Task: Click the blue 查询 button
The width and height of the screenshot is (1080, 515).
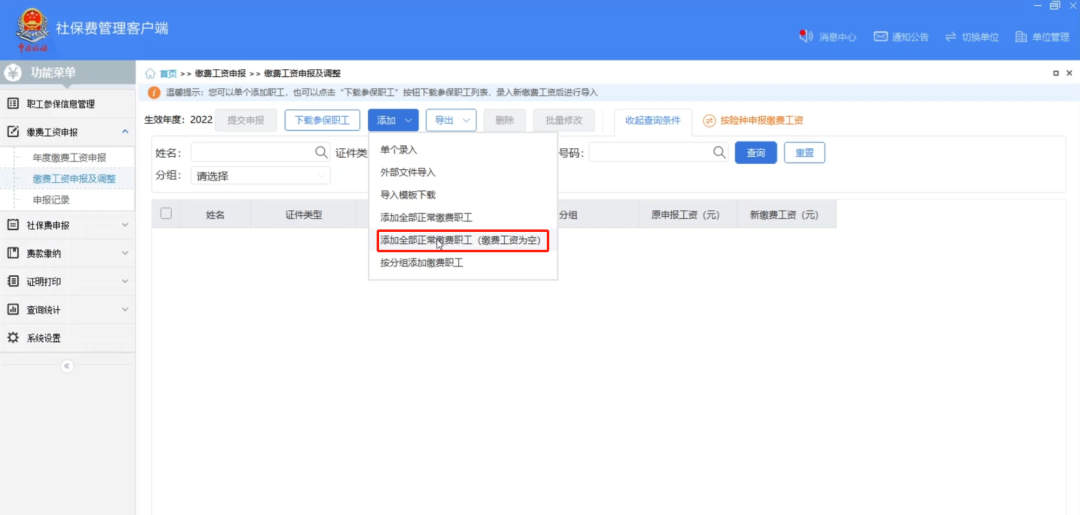Action: point(756,152)
